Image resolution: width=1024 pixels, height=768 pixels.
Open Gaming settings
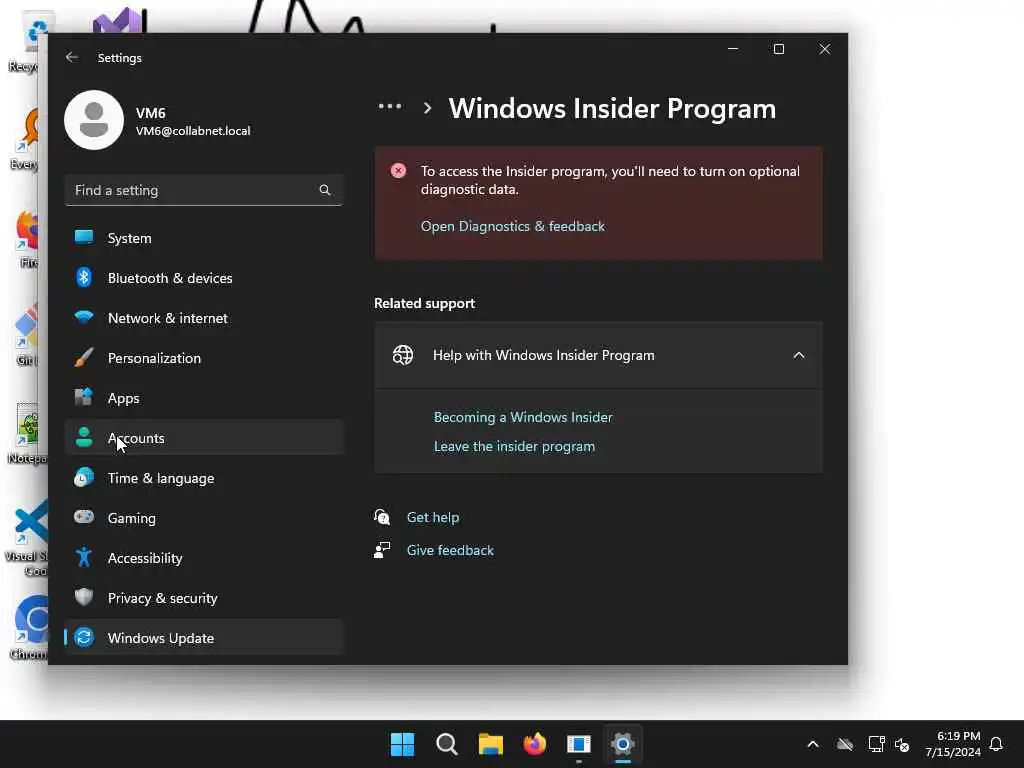point(204,518)
